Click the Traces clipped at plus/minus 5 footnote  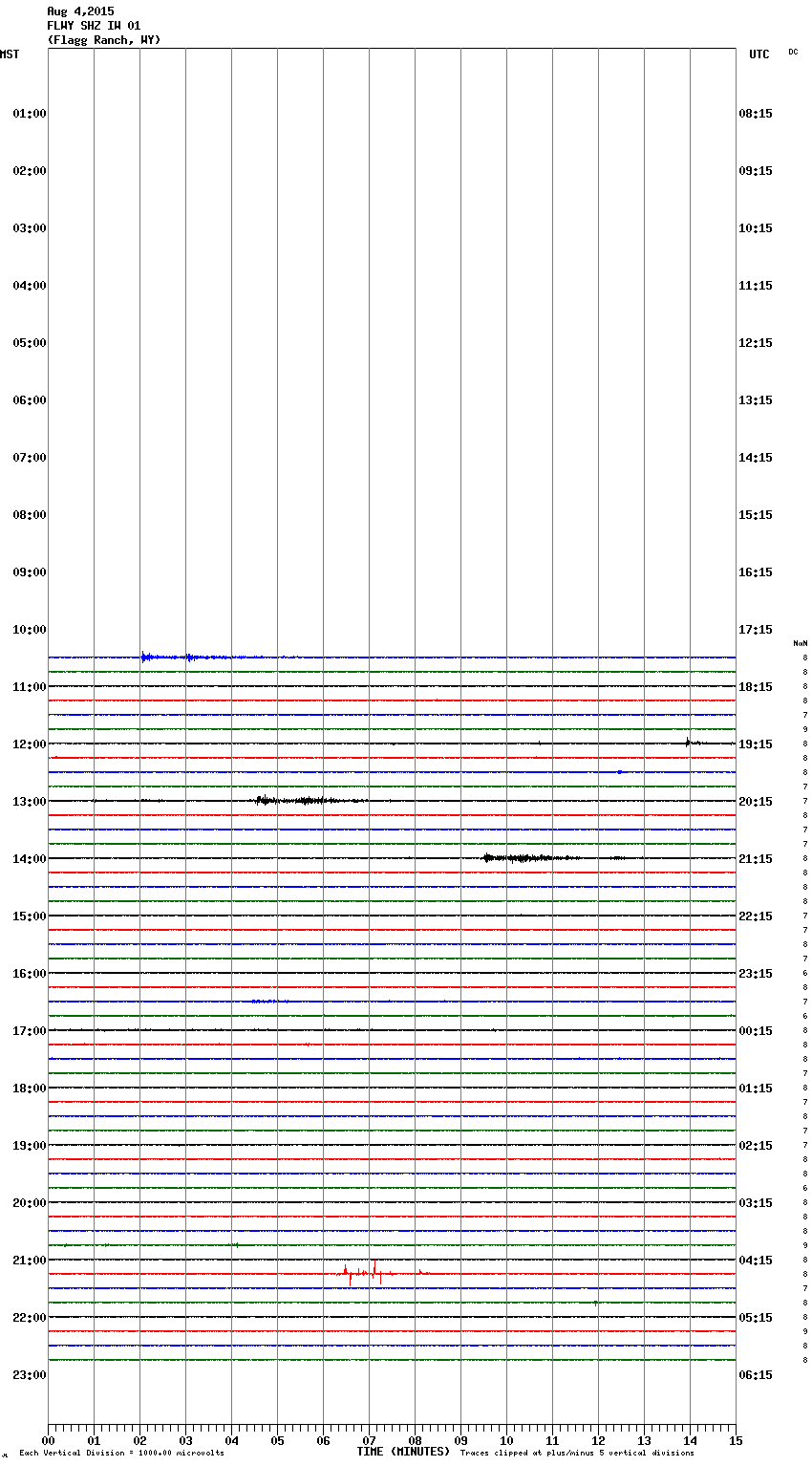click(x=577, y=1454)
